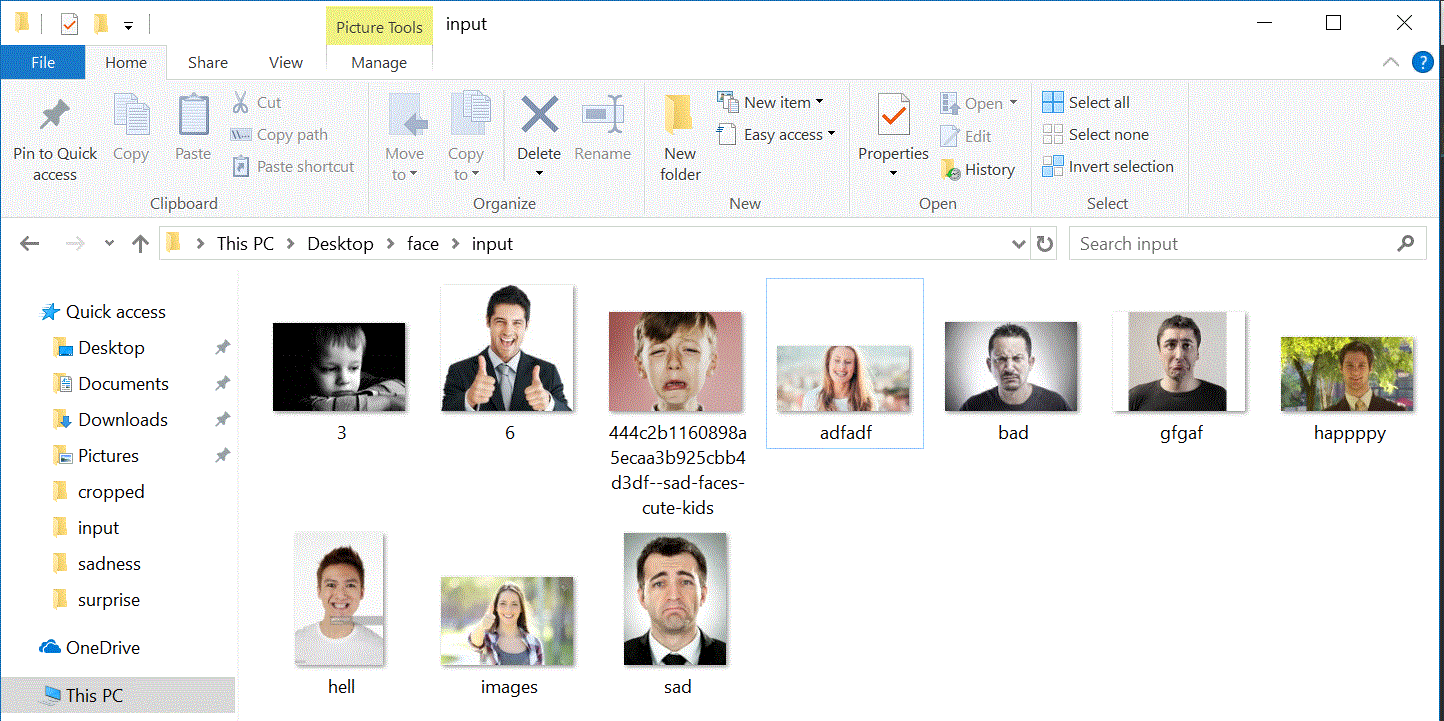Click Desktop in the address breadcrumb
The height and width of the screenshot is (721, 1444).
coord(340,243)
